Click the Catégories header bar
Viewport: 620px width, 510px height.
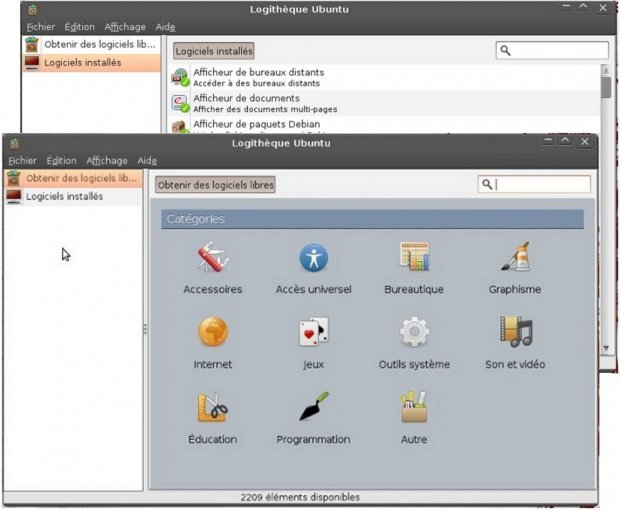(372, 219)
